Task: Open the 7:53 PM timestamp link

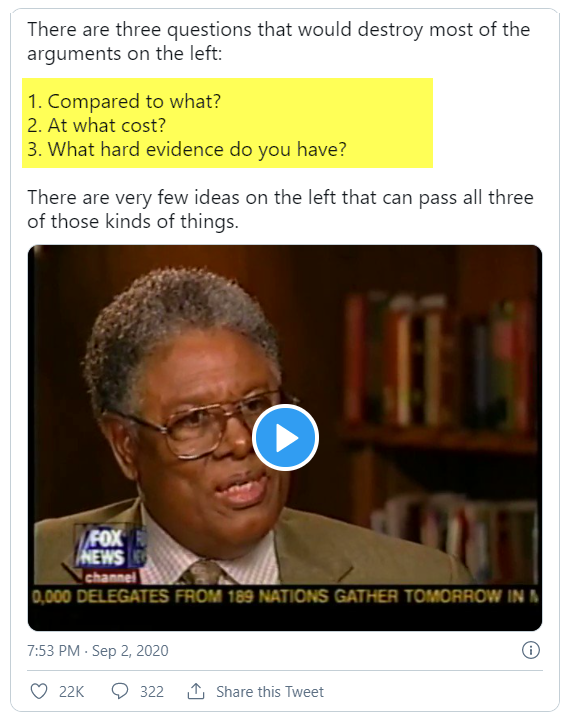Action: pos(53,651)
